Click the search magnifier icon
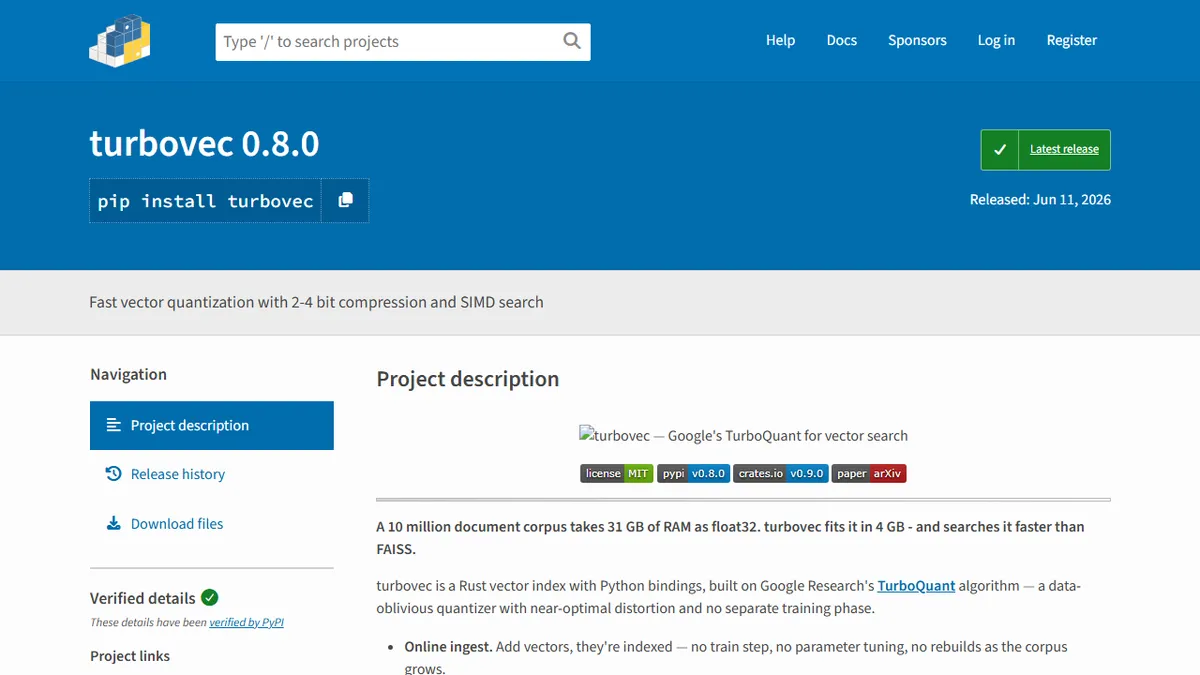The width and height of the screenshot is (1200, 675). [x=572, y=41]
